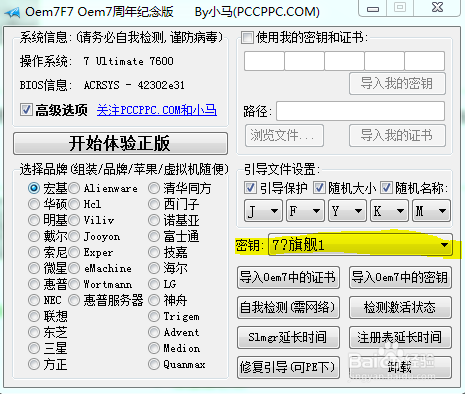The height and width of the screenshot is (394, 465).
Task: Click 浏览文件... browse button
Action: [x=284, y=136]
